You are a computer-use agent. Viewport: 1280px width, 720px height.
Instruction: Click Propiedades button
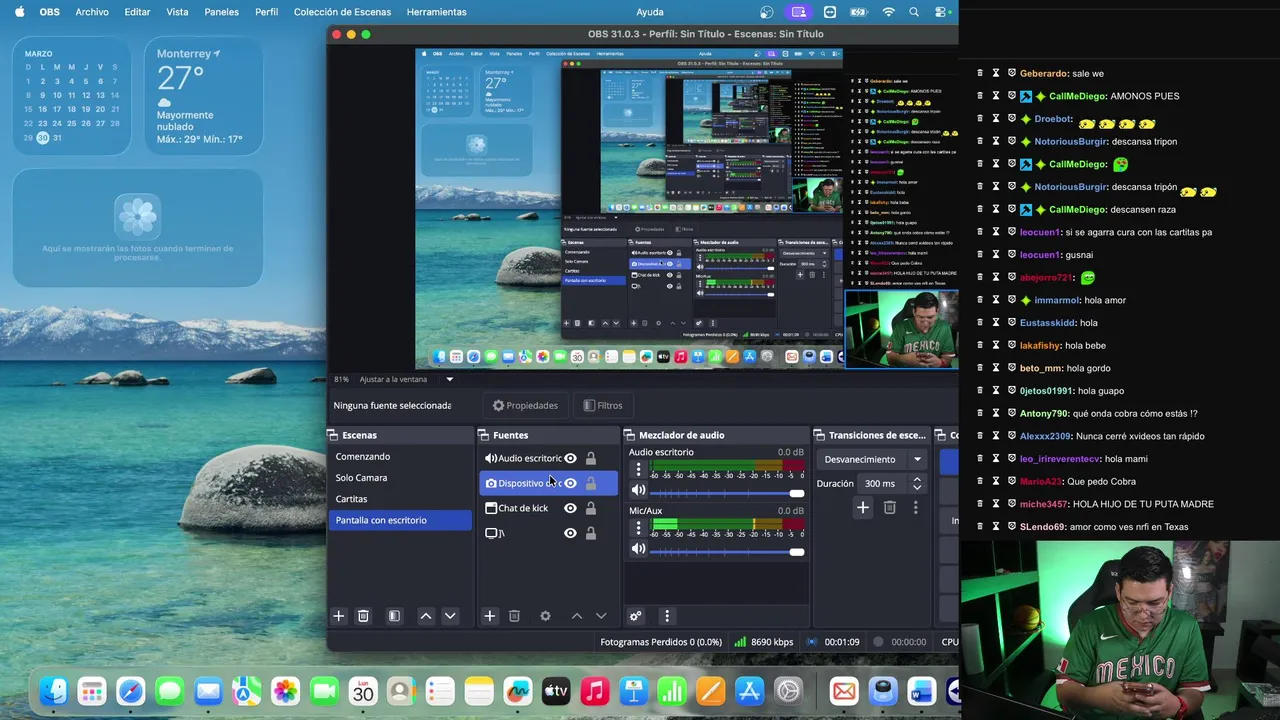[525, 405]
